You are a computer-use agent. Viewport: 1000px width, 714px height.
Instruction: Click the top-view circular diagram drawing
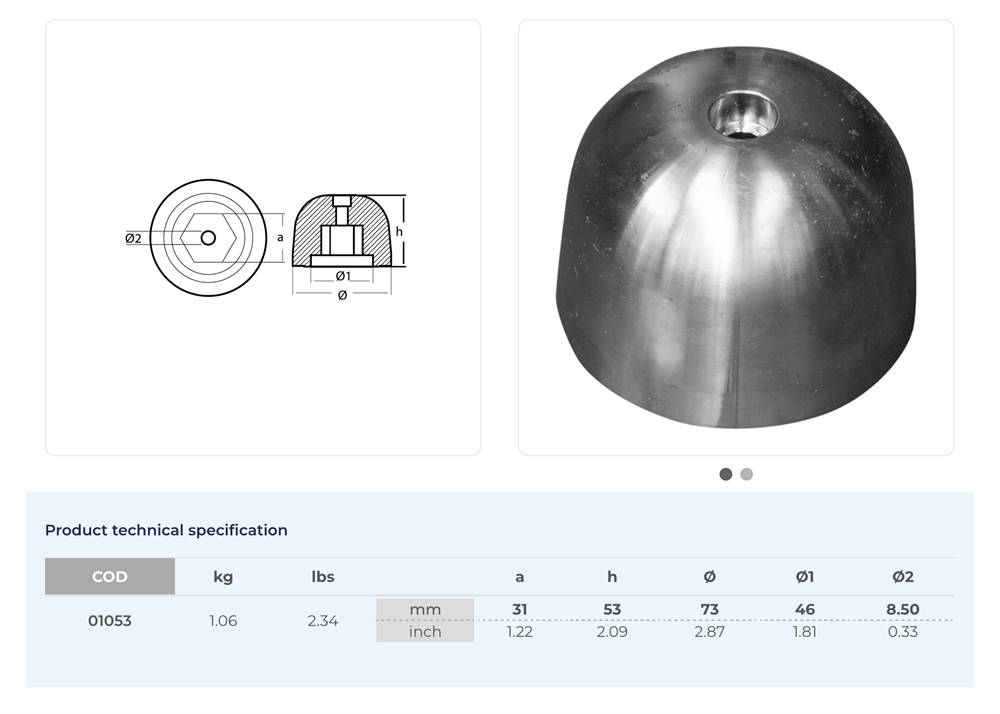(x=208, y=238)
